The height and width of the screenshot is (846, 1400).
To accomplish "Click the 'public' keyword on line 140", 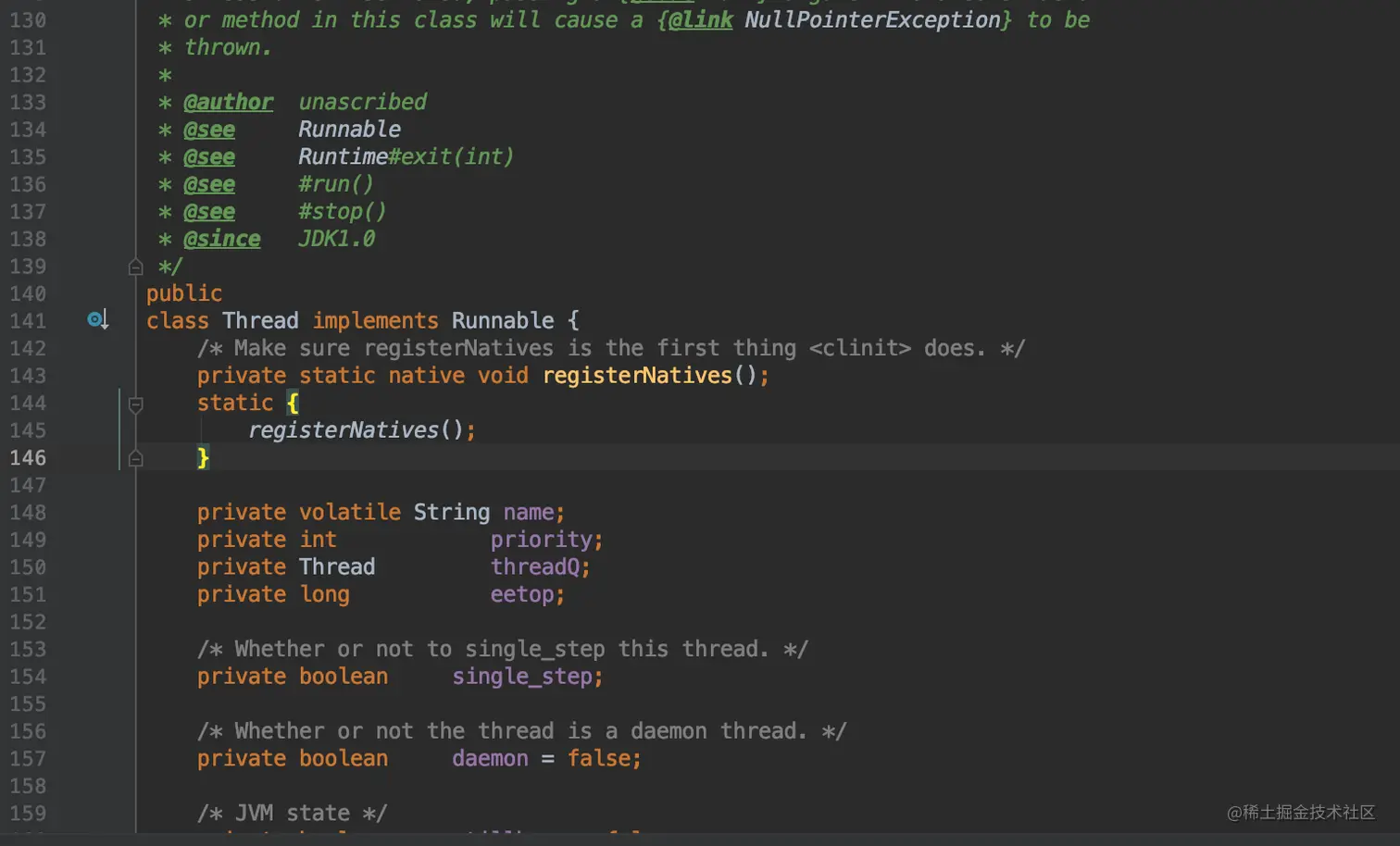I will 184,293.
